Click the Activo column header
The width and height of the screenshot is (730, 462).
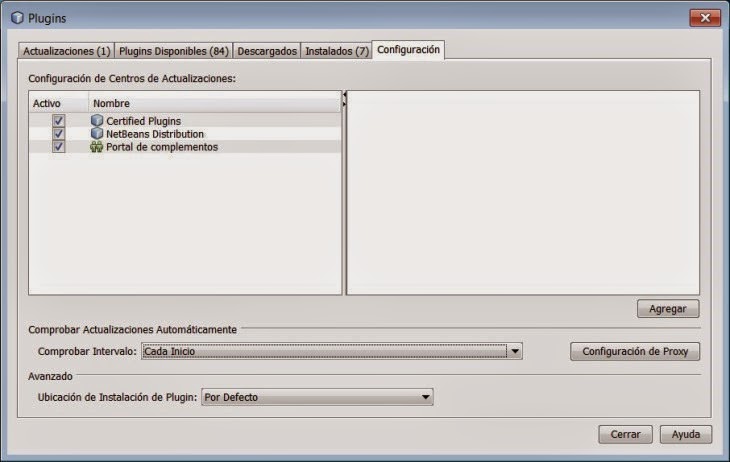pyautogui.click(x=59, y=103)
